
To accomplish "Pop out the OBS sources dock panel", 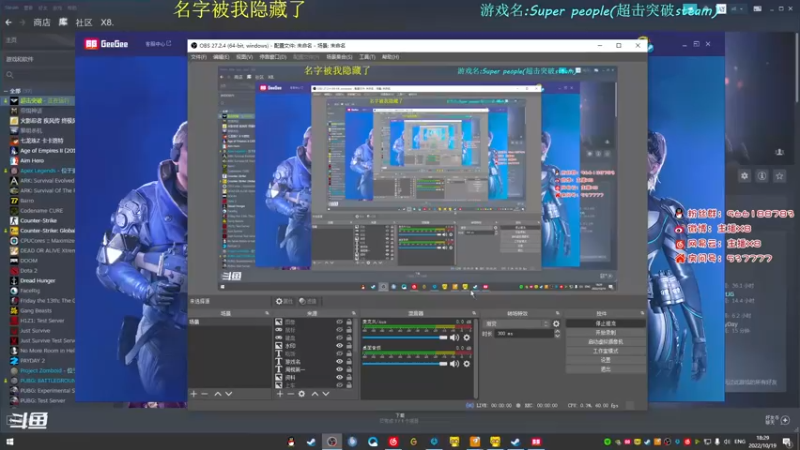I will click(354, 313).
